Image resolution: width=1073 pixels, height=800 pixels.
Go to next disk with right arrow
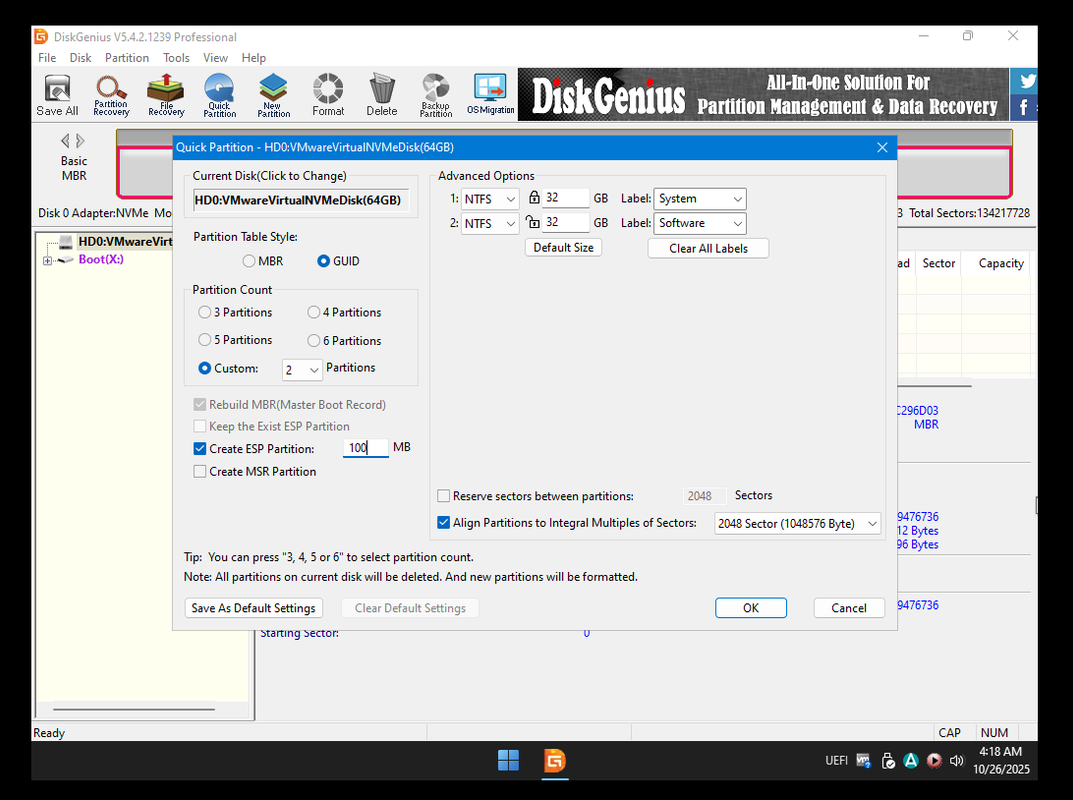coord(81,141)
